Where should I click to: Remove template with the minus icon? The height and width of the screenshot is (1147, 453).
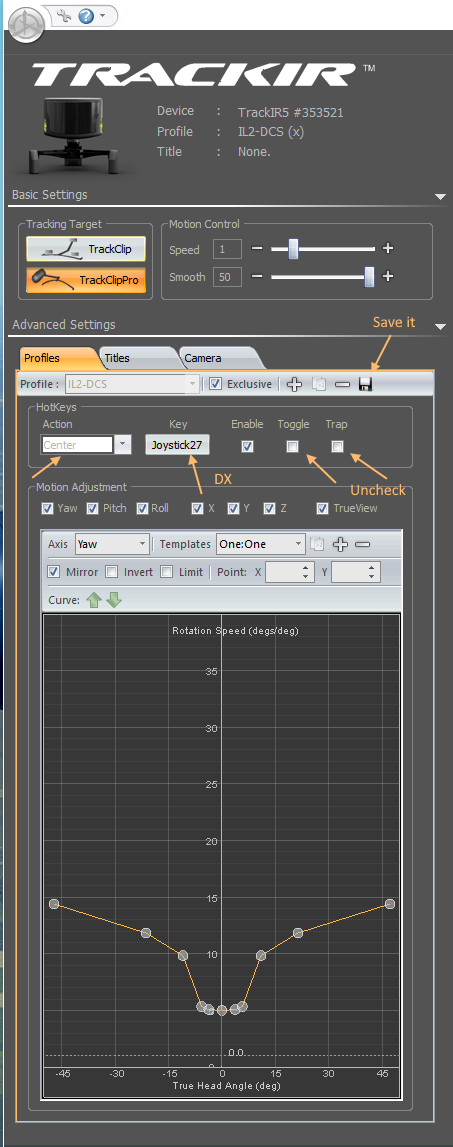[x=362, y=544]
